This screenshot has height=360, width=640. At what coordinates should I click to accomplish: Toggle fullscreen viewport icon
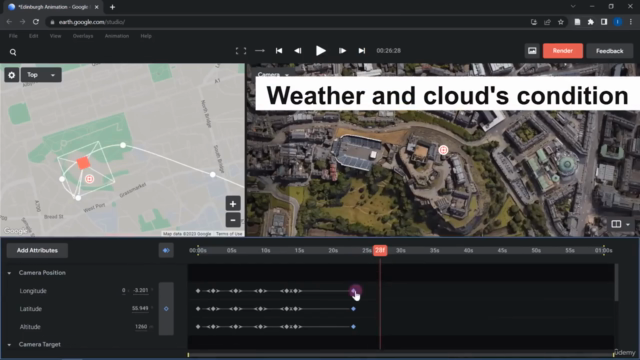click(241, 51)
